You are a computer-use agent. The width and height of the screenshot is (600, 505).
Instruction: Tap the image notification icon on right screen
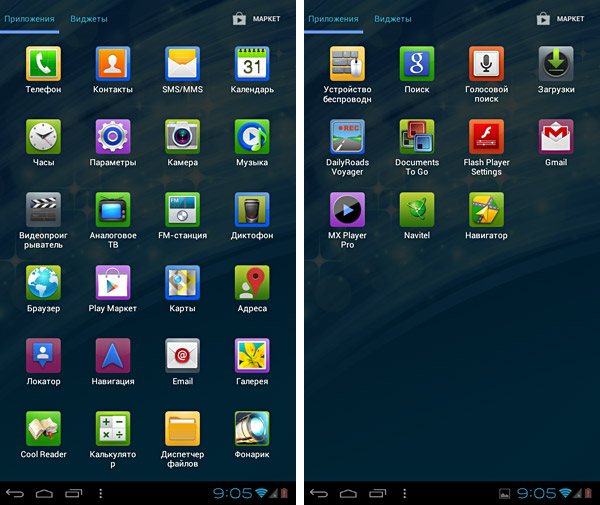(x=505, y=494)
